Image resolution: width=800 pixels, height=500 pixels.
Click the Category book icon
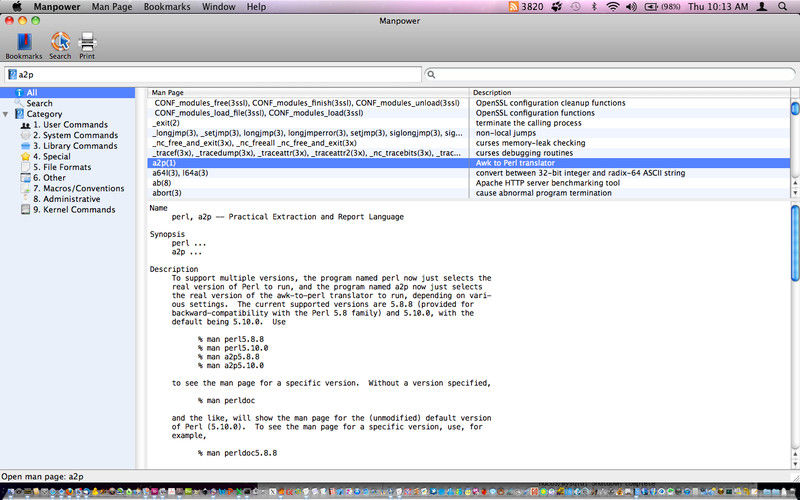(x=19, y=114)
